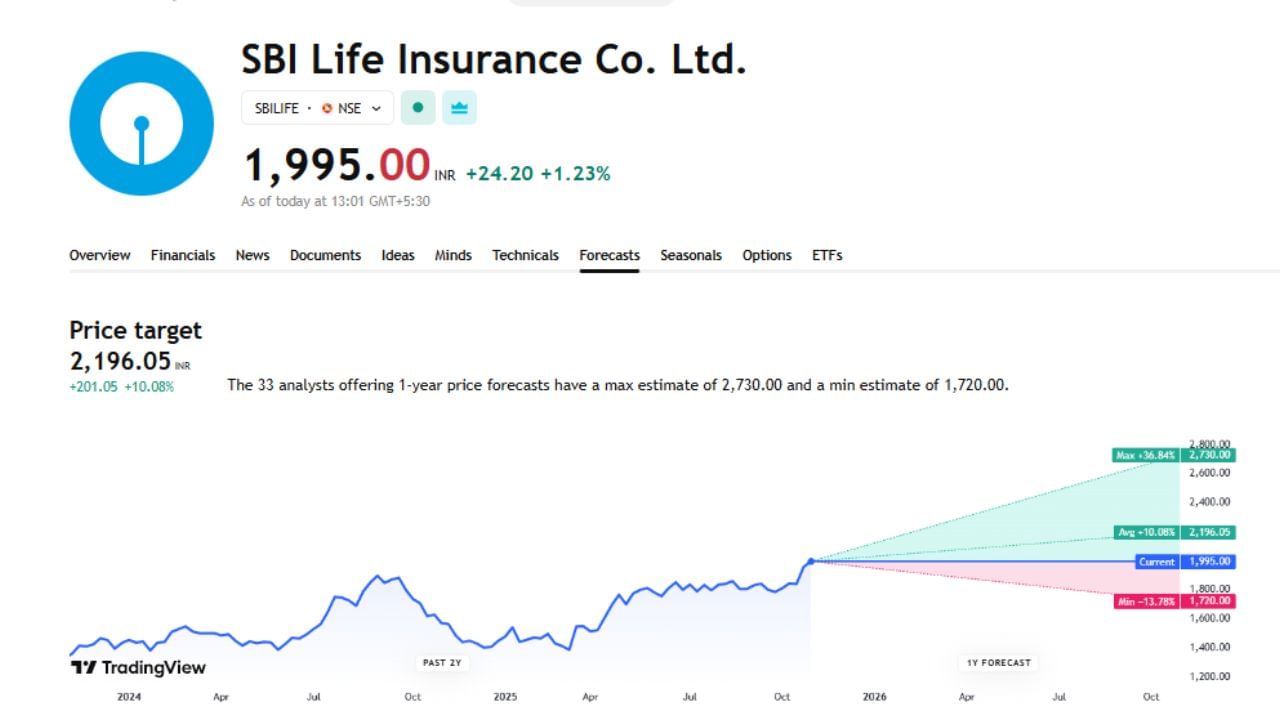The image size is (1280, 720).
Task: Click the Avg +10.08% forecast marker
Action: tap(1145, 532)
